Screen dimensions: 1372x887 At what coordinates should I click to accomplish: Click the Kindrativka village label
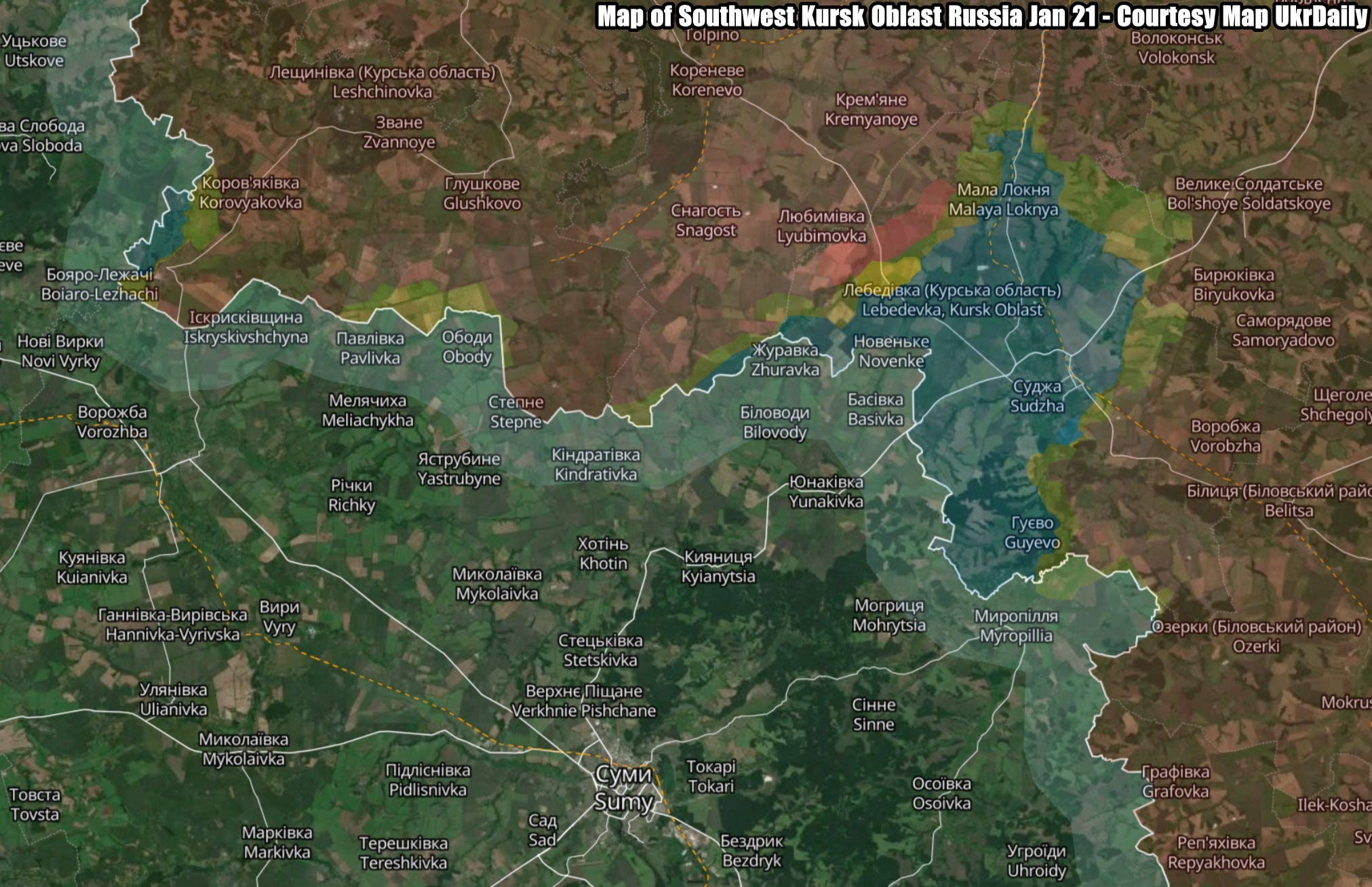(x=595, y=465)
